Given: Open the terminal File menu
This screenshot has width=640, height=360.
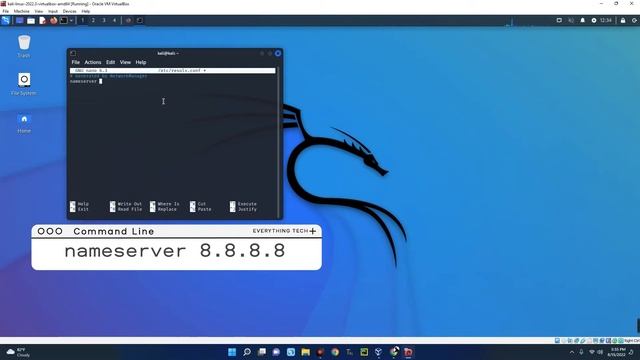Looking at the screenshot, I should (76, 62).
